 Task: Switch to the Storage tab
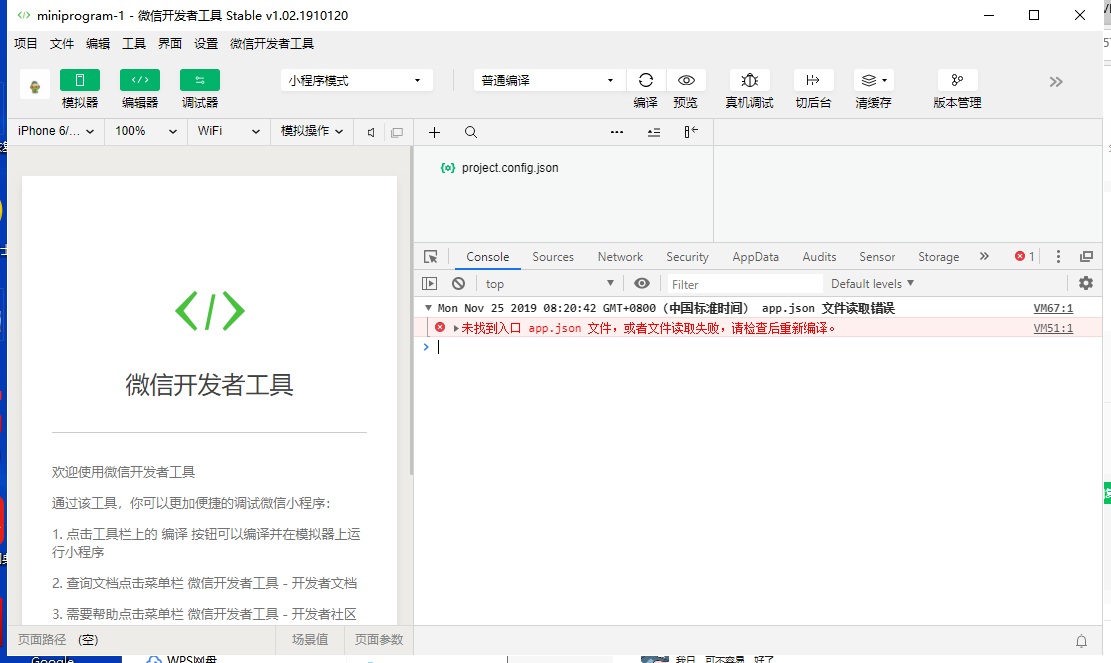pos(938,257)
